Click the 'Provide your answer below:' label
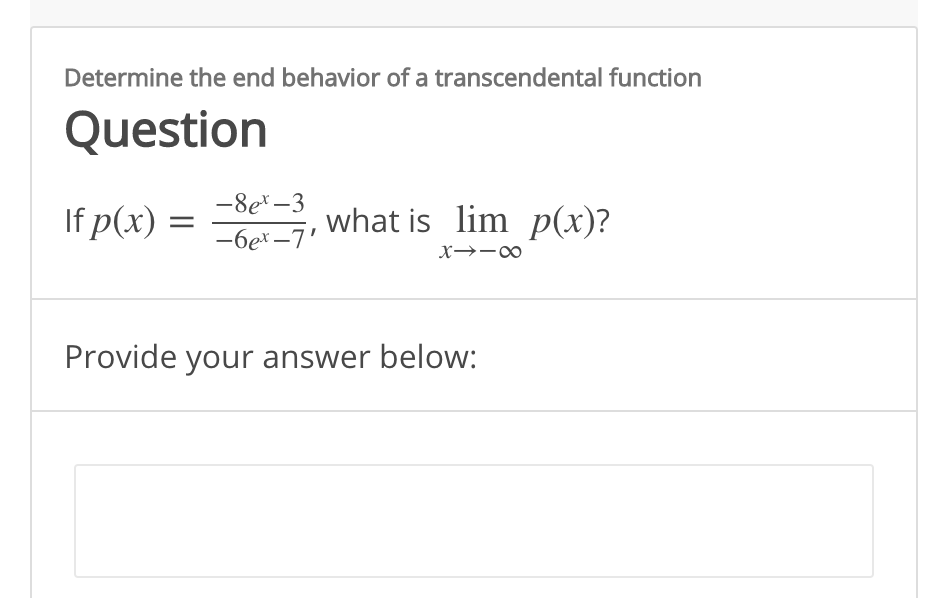 [270, 357]
